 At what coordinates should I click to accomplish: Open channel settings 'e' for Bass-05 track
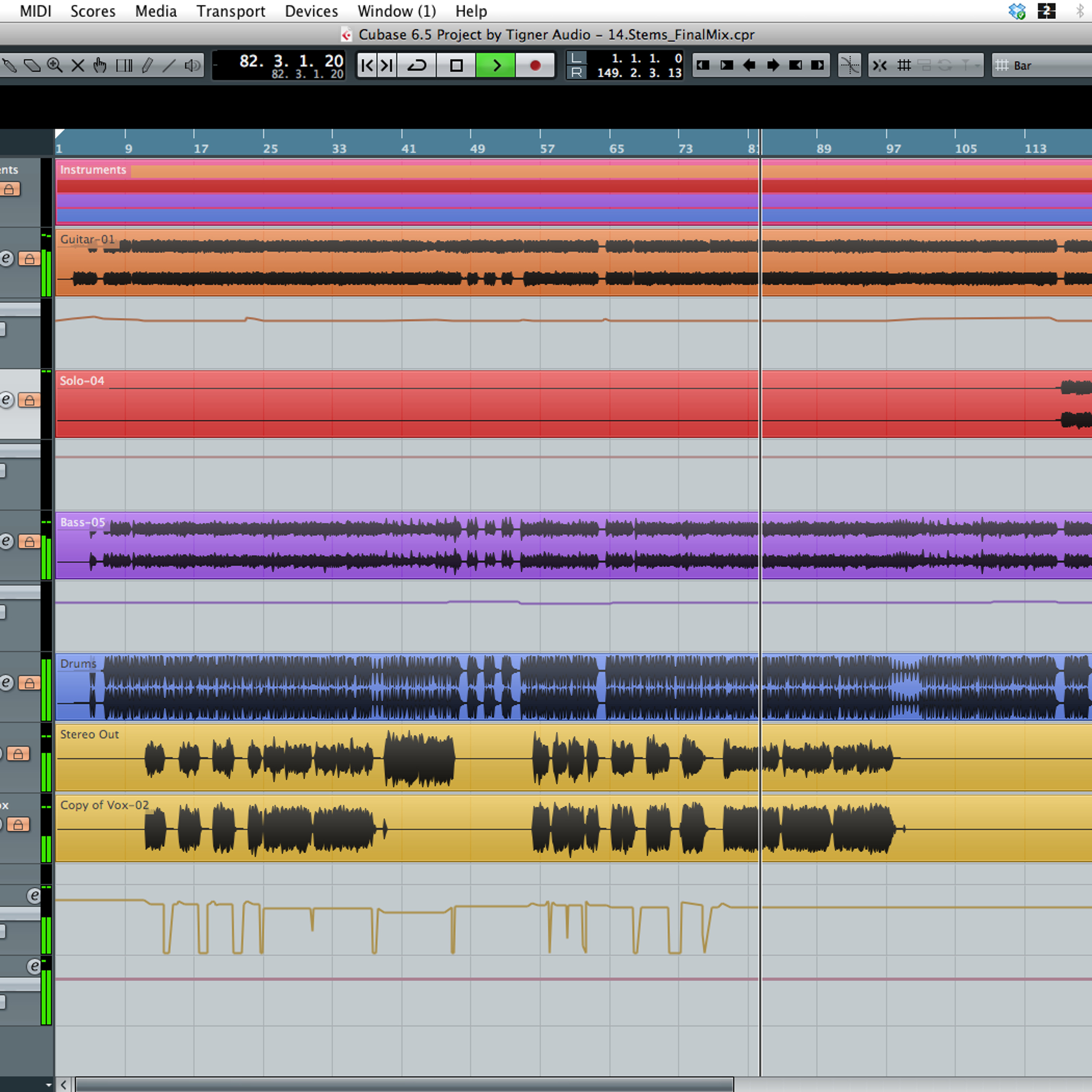pos(6,542)
